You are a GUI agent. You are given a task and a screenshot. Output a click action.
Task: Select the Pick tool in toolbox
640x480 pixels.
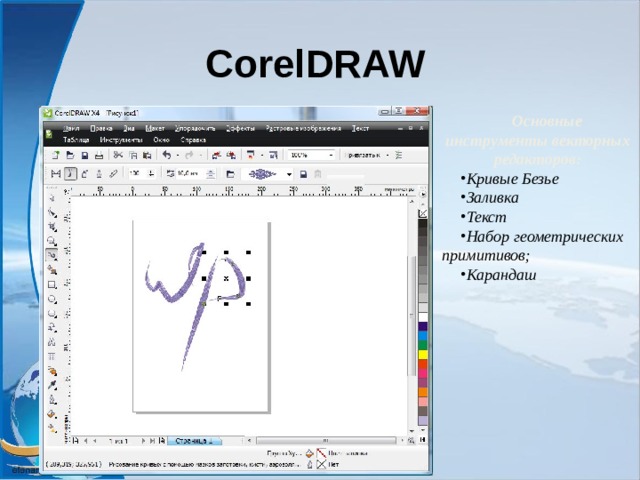click(52, 199)
